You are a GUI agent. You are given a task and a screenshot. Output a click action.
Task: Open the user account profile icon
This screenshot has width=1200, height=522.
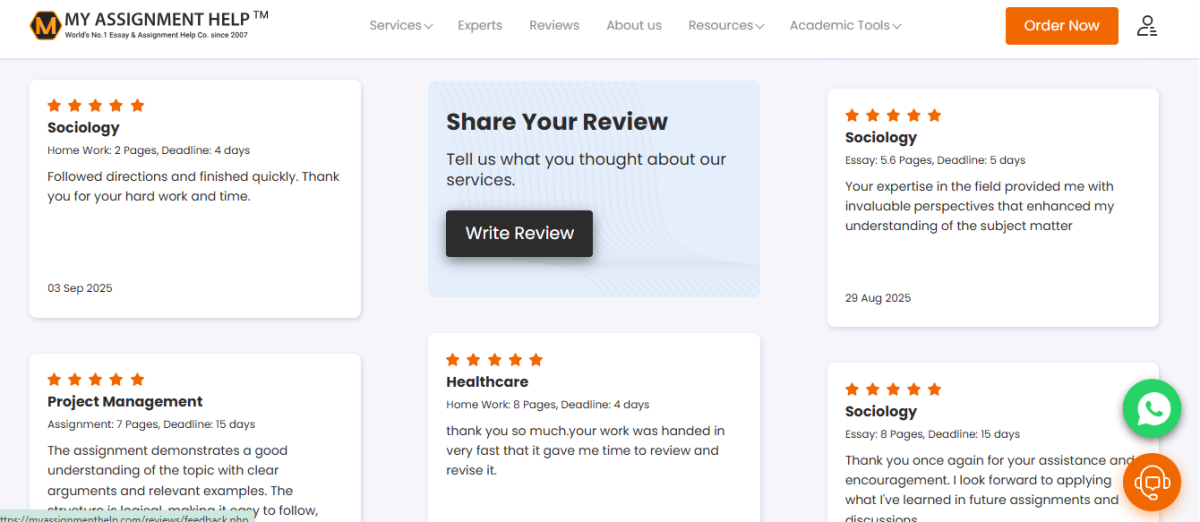tap(1147, 26)
